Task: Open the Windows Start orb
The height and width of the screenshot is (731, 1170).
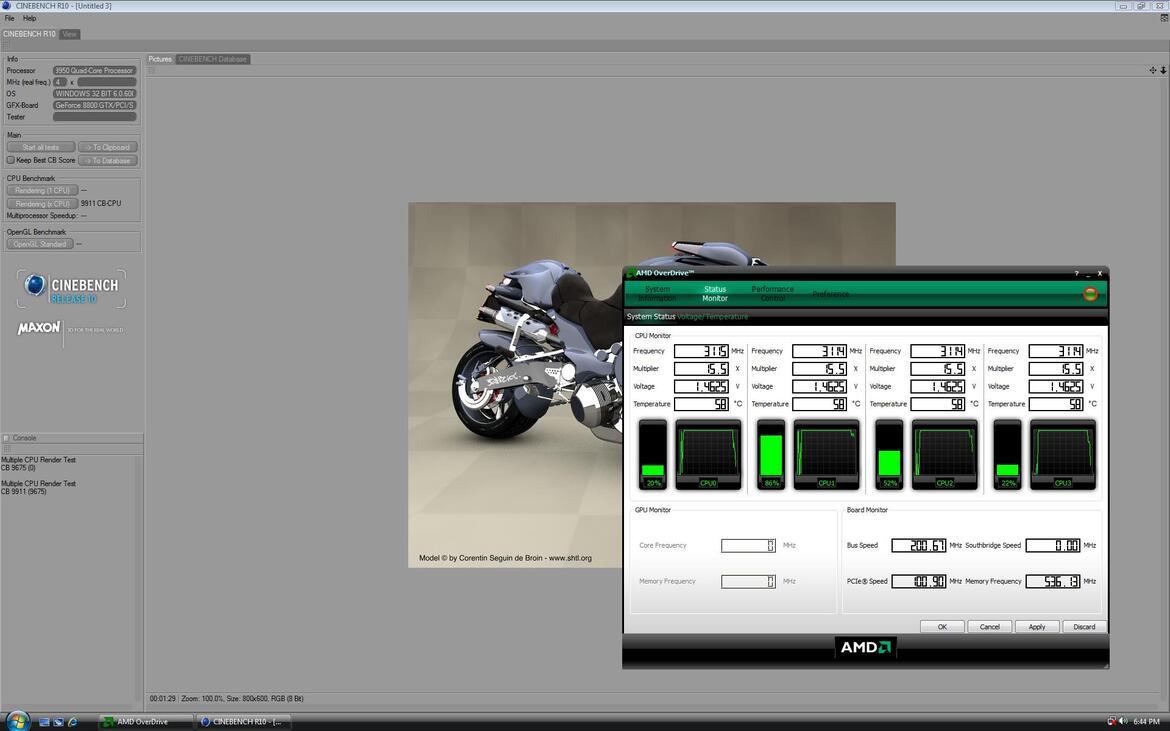Action: (x=16, y=721)
